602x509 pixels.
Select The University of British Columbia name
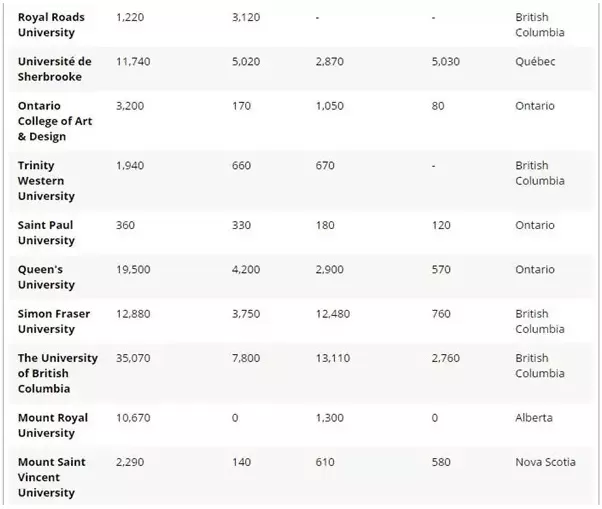point(58,373)
